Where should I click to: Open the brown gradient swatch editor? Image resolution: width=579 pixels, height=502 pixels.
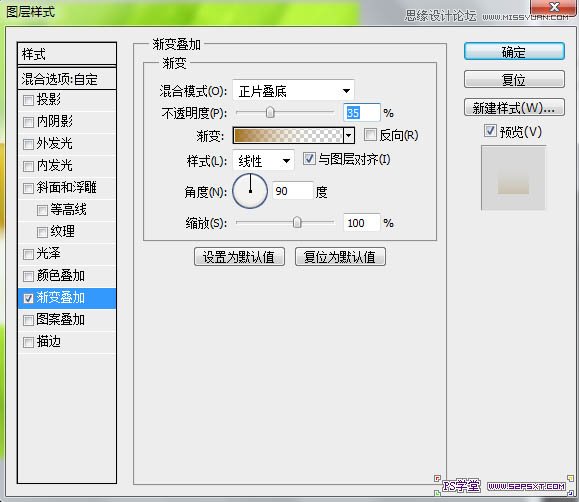(x=288, y=136)
